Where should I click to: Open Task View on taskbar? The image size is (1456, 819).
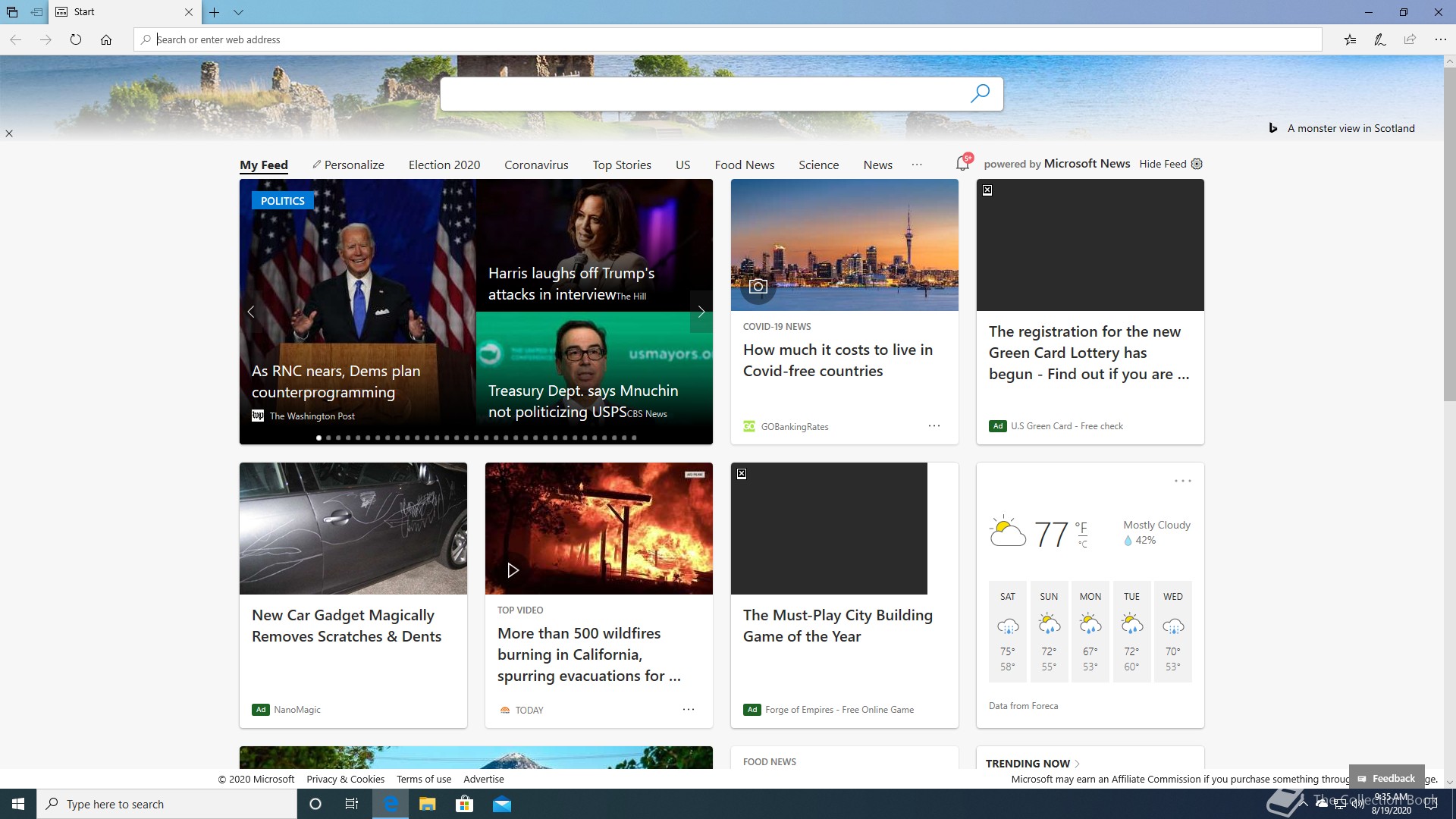(351, 804)
